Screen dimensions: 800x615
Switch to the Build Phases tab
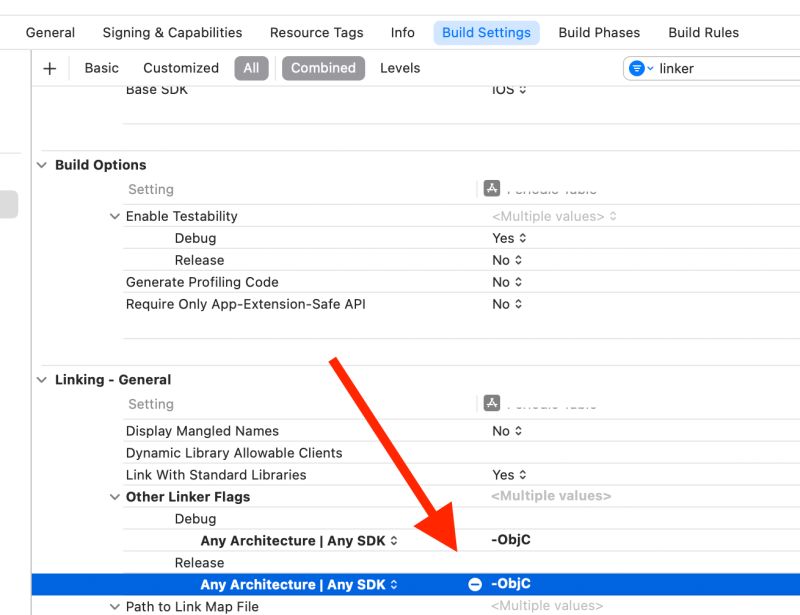pos(599,32)
